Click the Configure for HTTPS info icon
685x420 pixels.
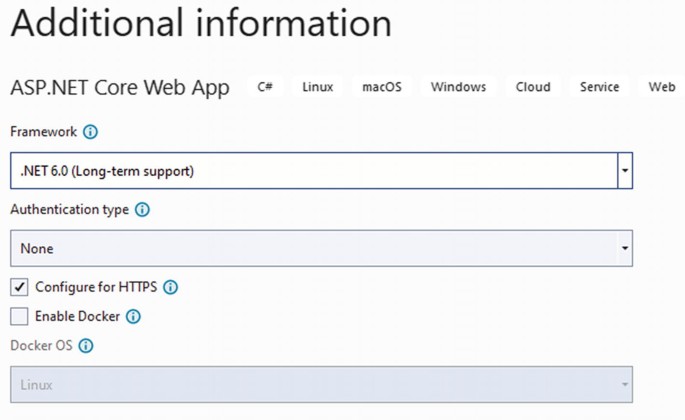click(170, 287)
